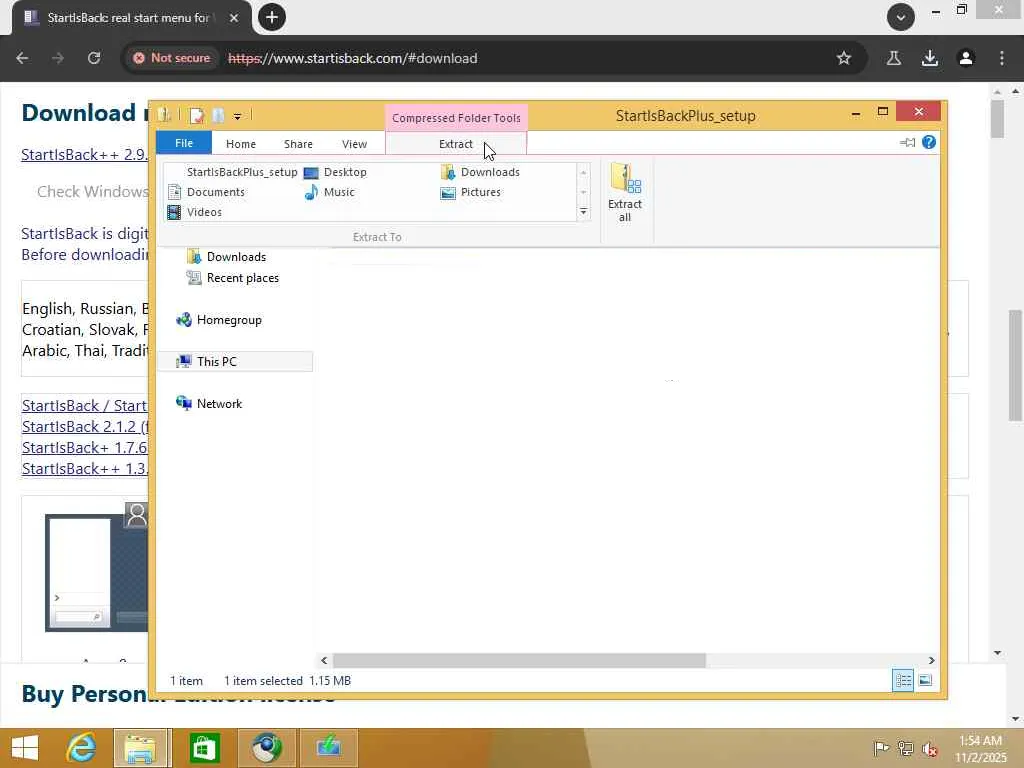
Task: Open the File tab in Explorer
Action: pyautogui.click(x=184, y=143)
